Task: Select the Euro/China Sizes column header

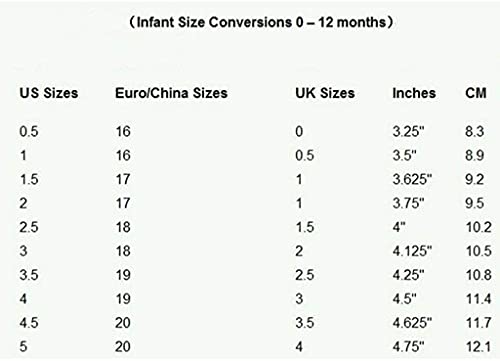Action: [171, 93]
